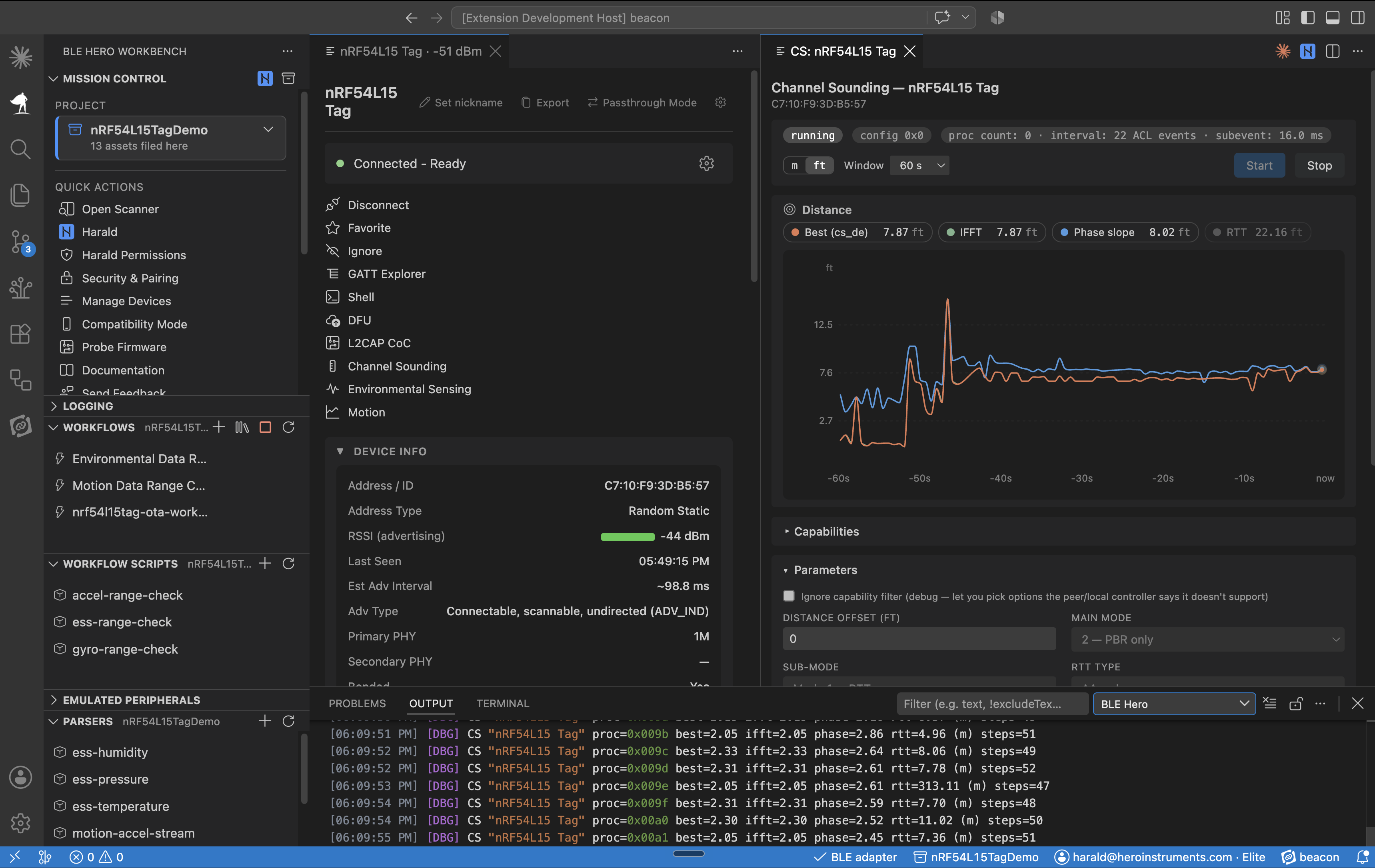Open the Window 60 s dropdown

[919, 166]
